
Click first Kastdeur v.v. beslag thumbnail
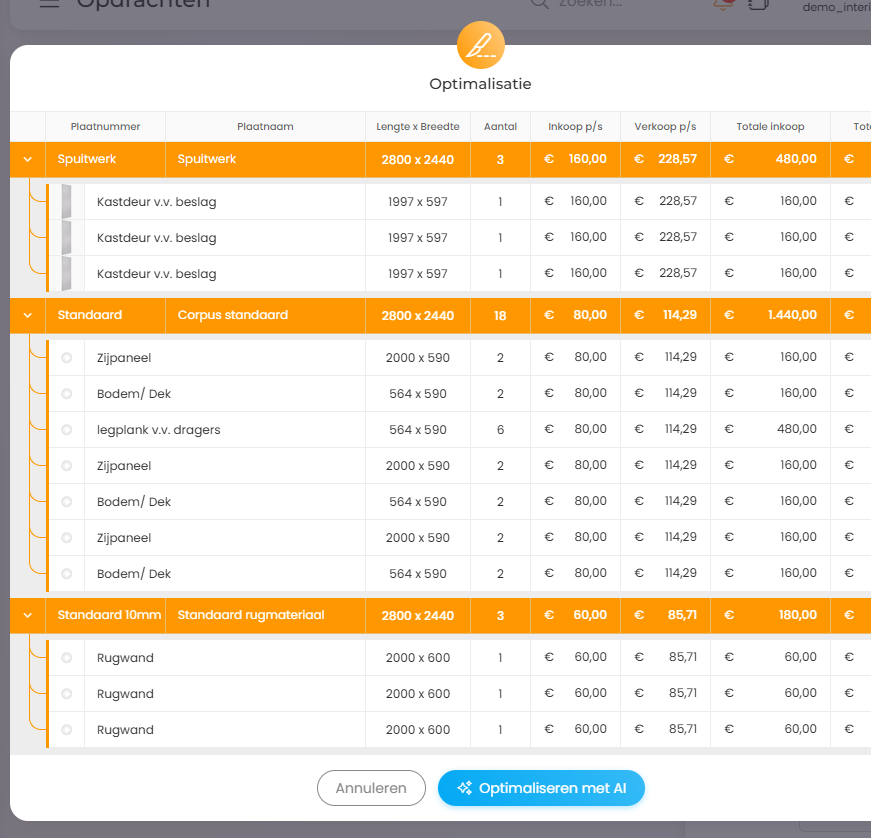66,202
